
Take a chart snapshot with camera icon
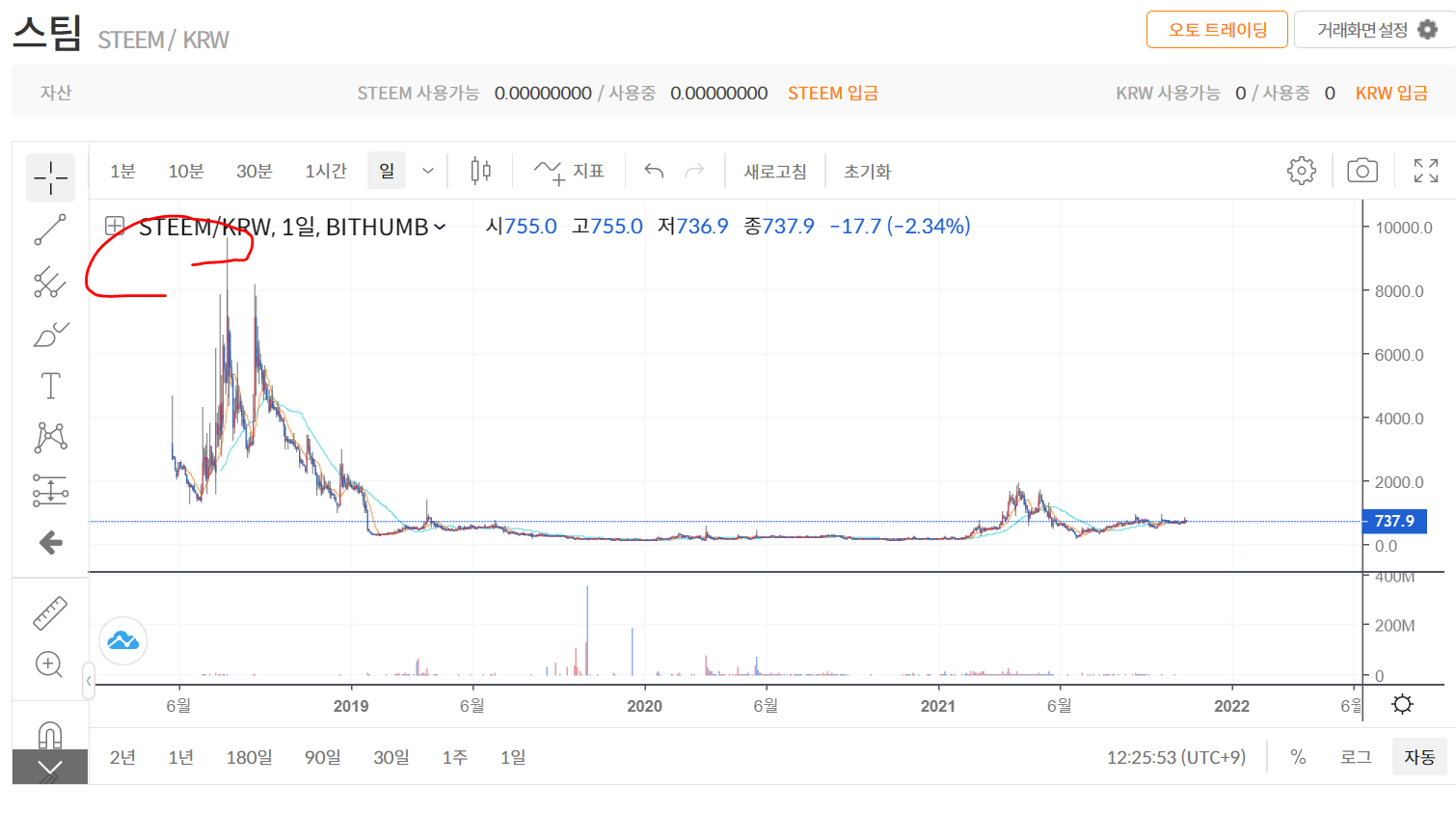(x=1362, y=171)
